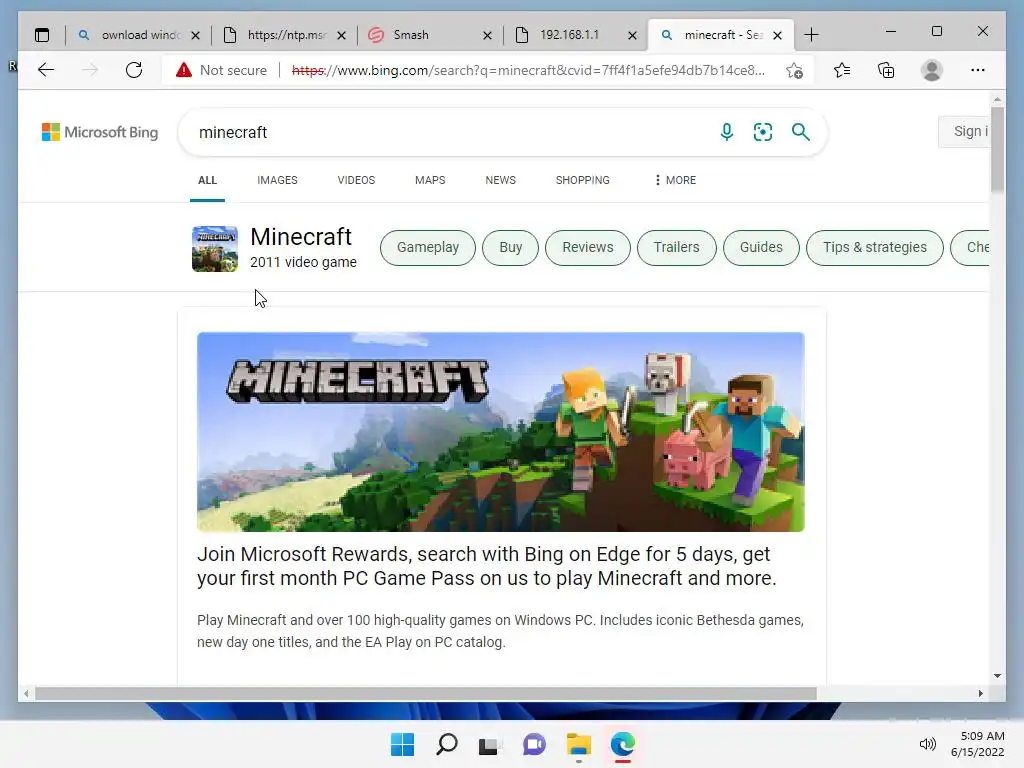
Task: Open the clock and date panel
Action: click(978, 744)
